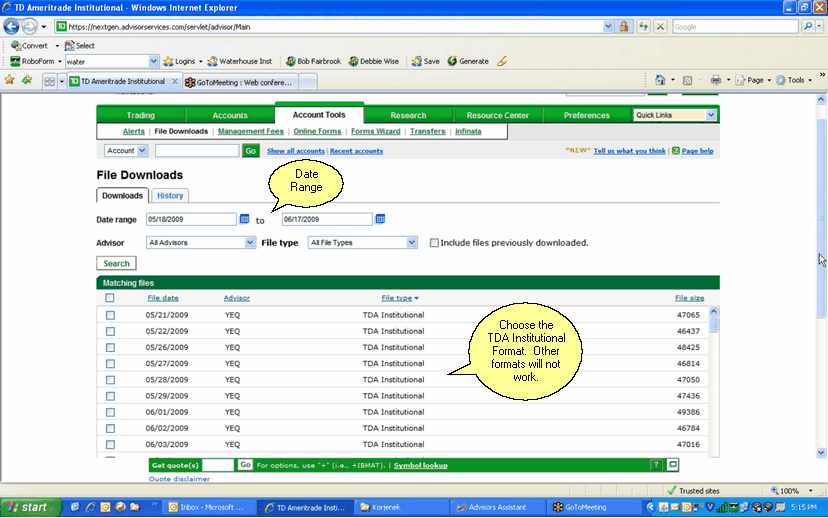
Task: Check the 06/01/2009 file row checkbox
Action: click(x=110, y=412)
